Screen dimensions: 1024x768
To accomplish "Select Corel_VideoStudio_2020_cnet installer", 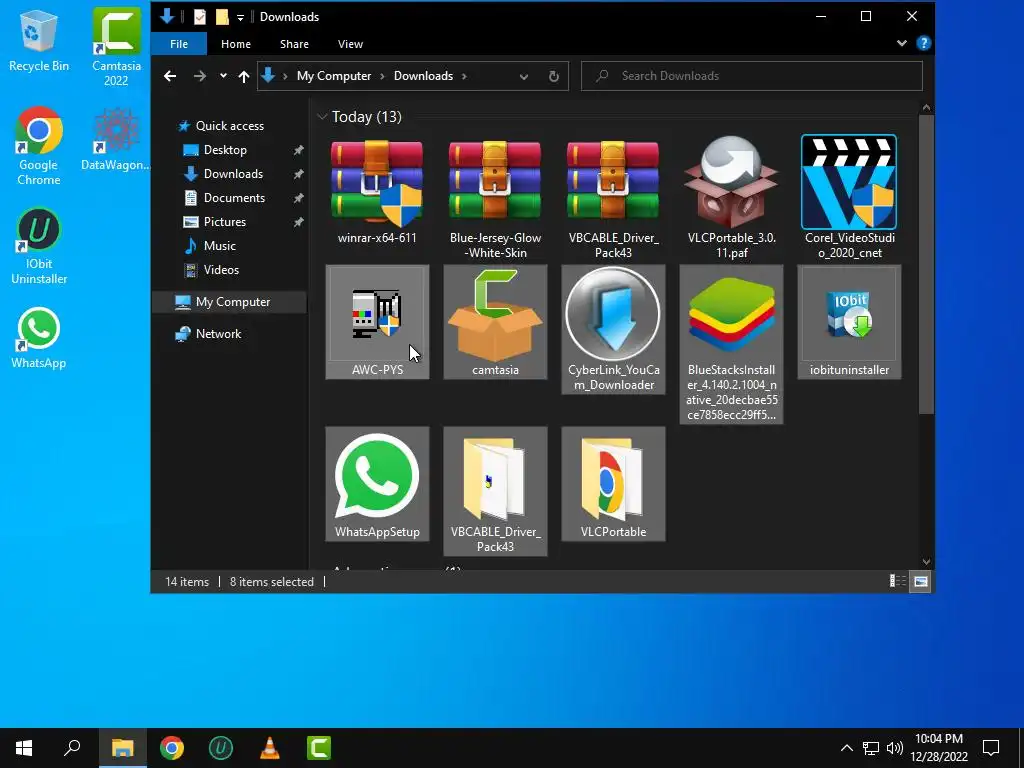I will (x=849, y=199).
